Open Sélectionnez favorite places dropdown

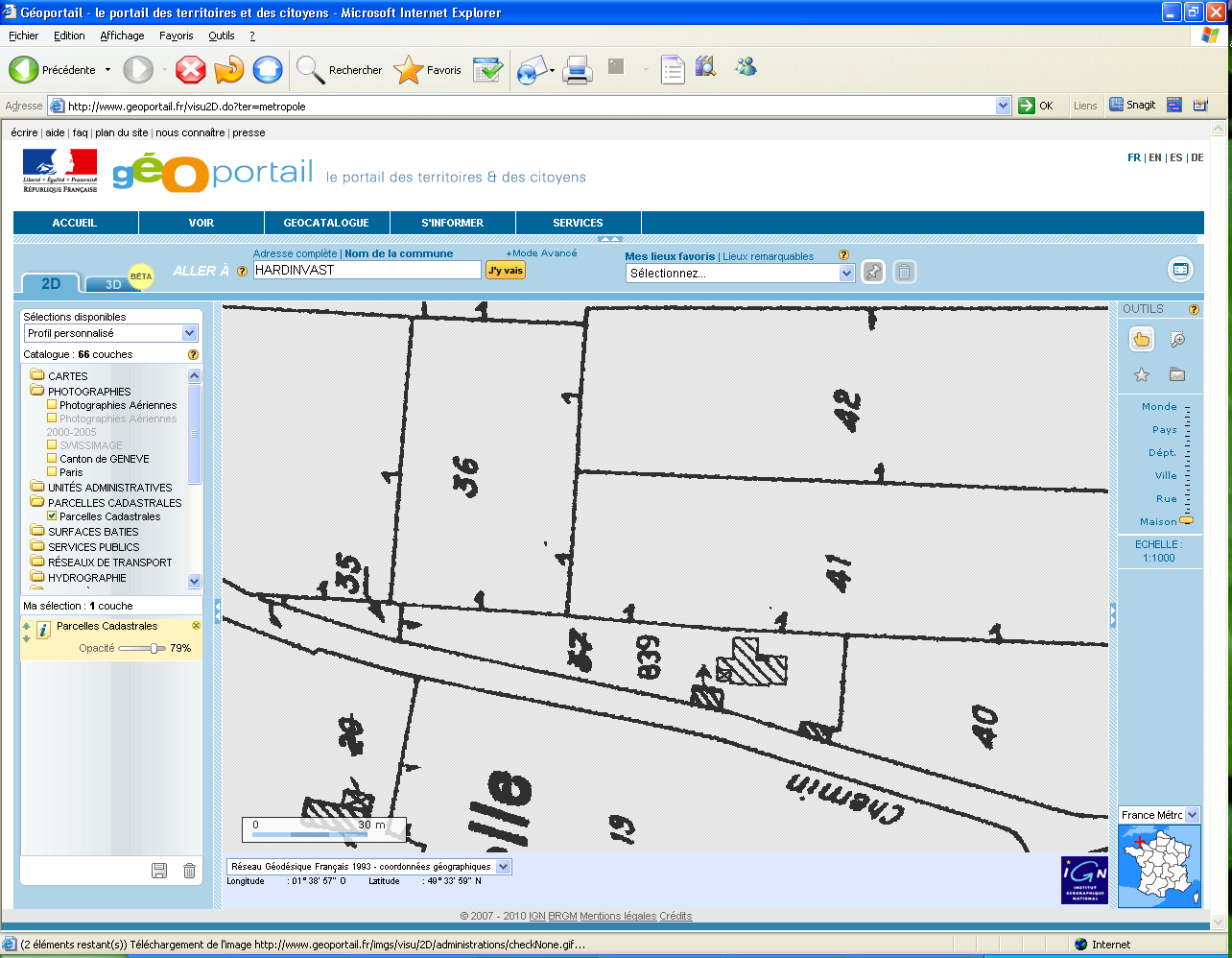(x=740, y=274)
